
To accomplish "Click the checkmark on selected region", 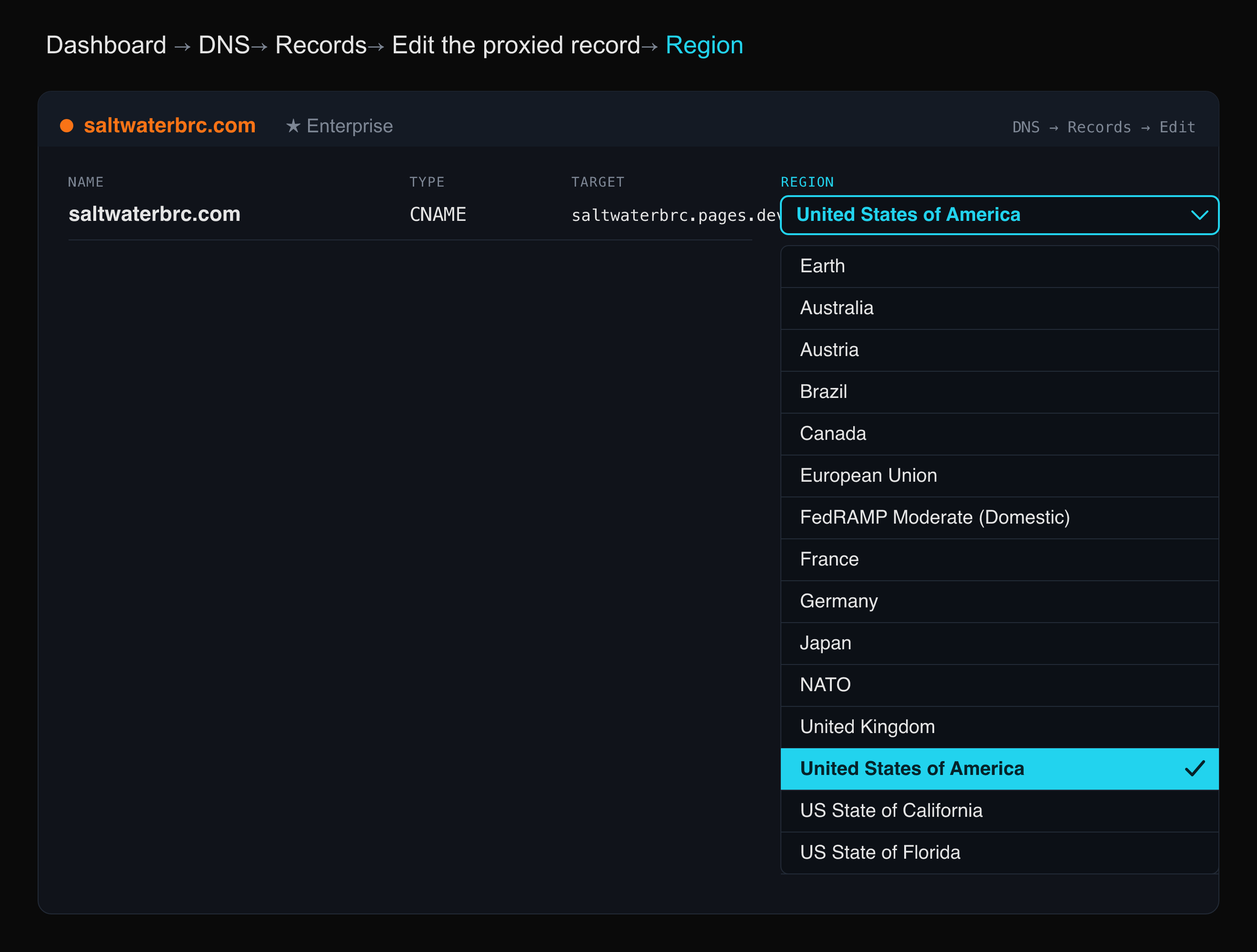I will coord(1195,769).
